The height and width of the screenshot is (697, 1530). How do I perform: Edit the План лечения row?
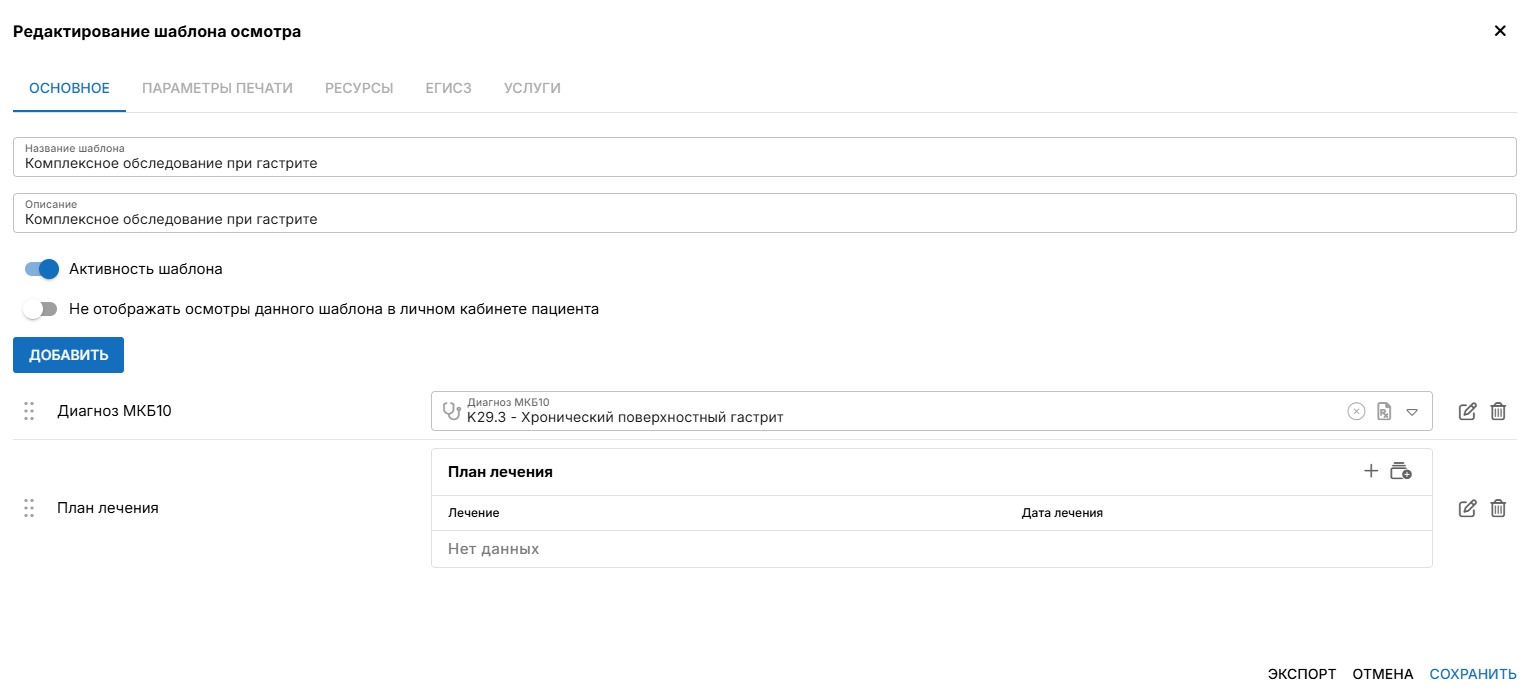click(1467, 508)
